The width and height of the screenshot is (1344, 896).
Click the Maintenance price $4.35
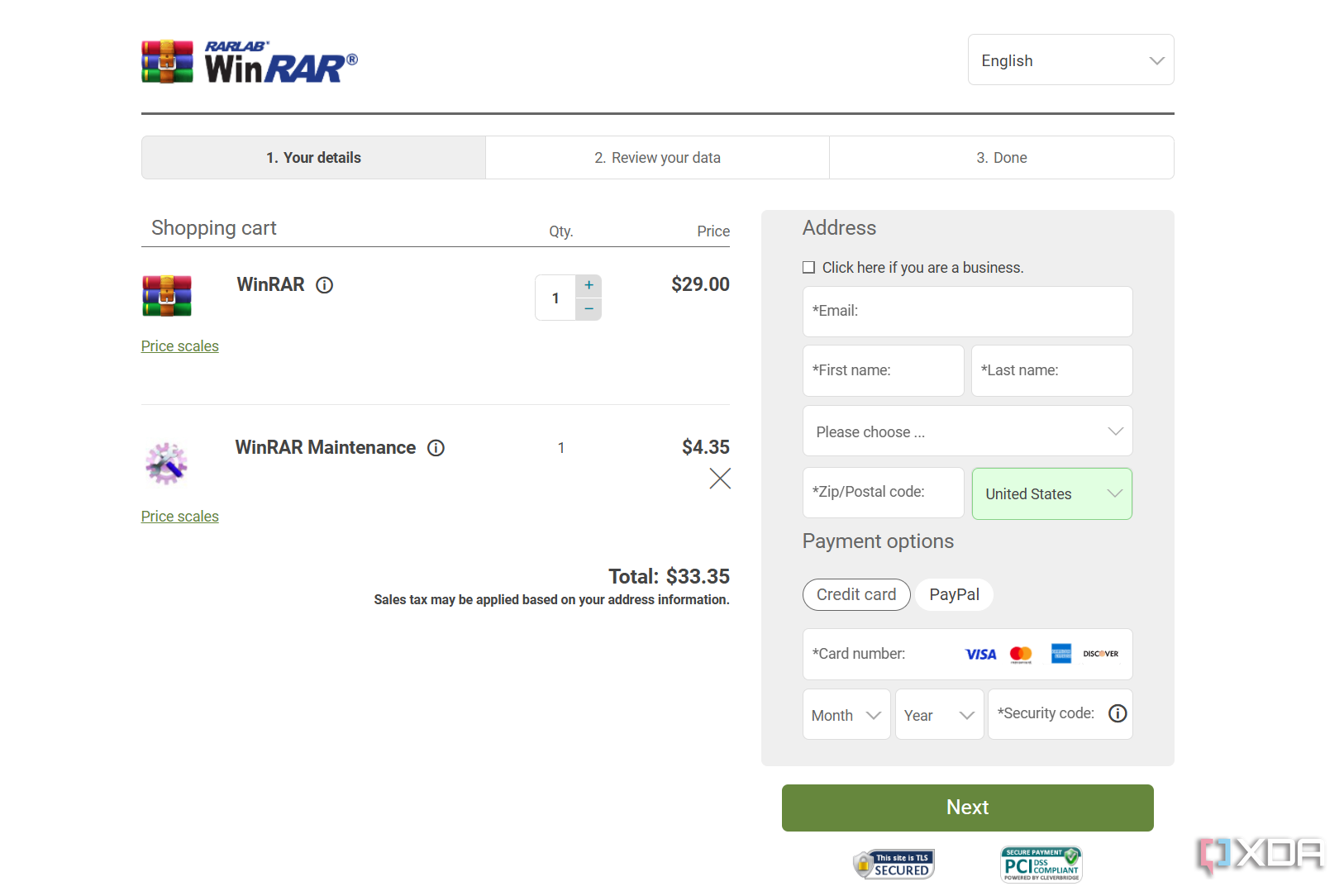706,447
